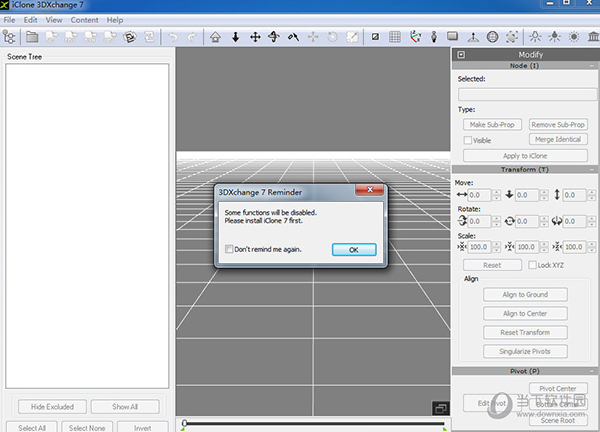
Task: Click the box-with-arrows icon before Undo
Action: tap(150, 37)
